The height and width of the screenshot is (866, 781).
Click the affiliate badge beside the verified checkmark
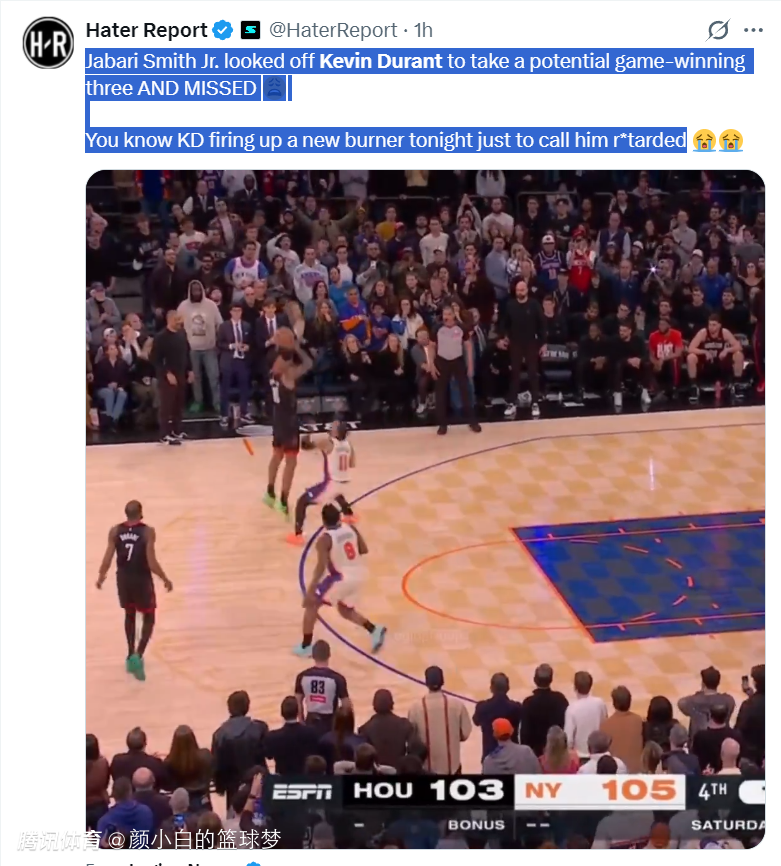pos(250,30)
